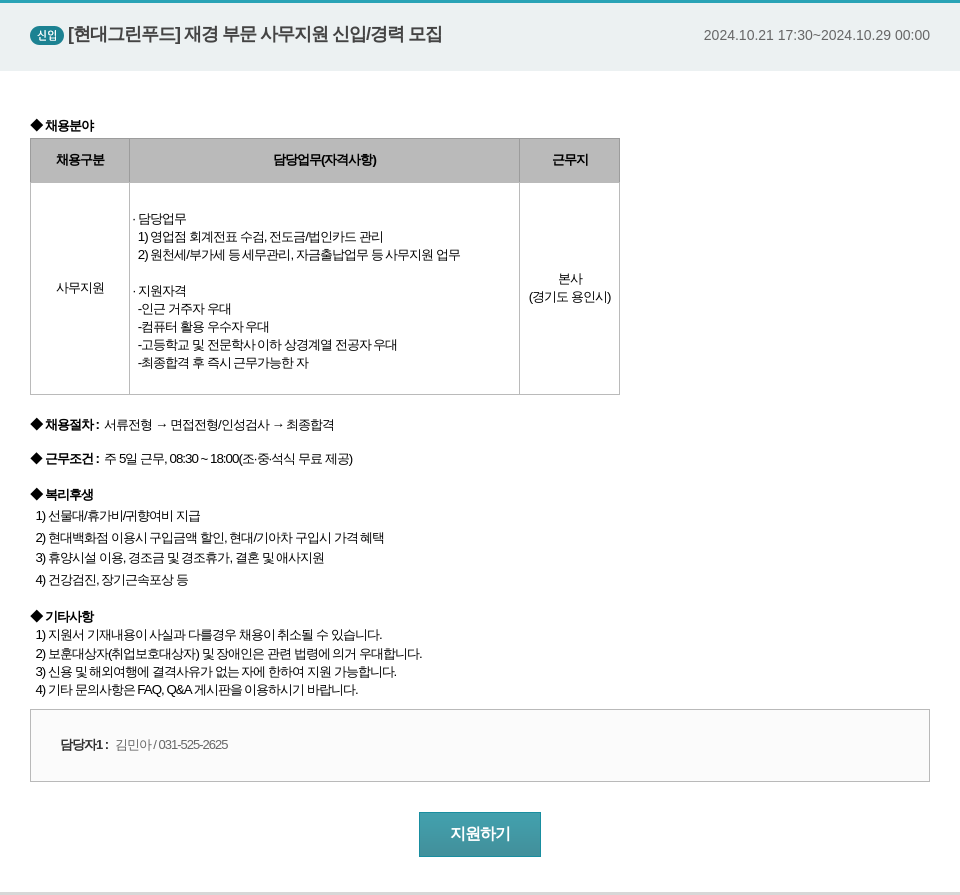Screen dimensions: 960x895
Task: Click note 기타 문의사항은 FAQ, Q&A 게시판
Action: click(x=197, y=690)
